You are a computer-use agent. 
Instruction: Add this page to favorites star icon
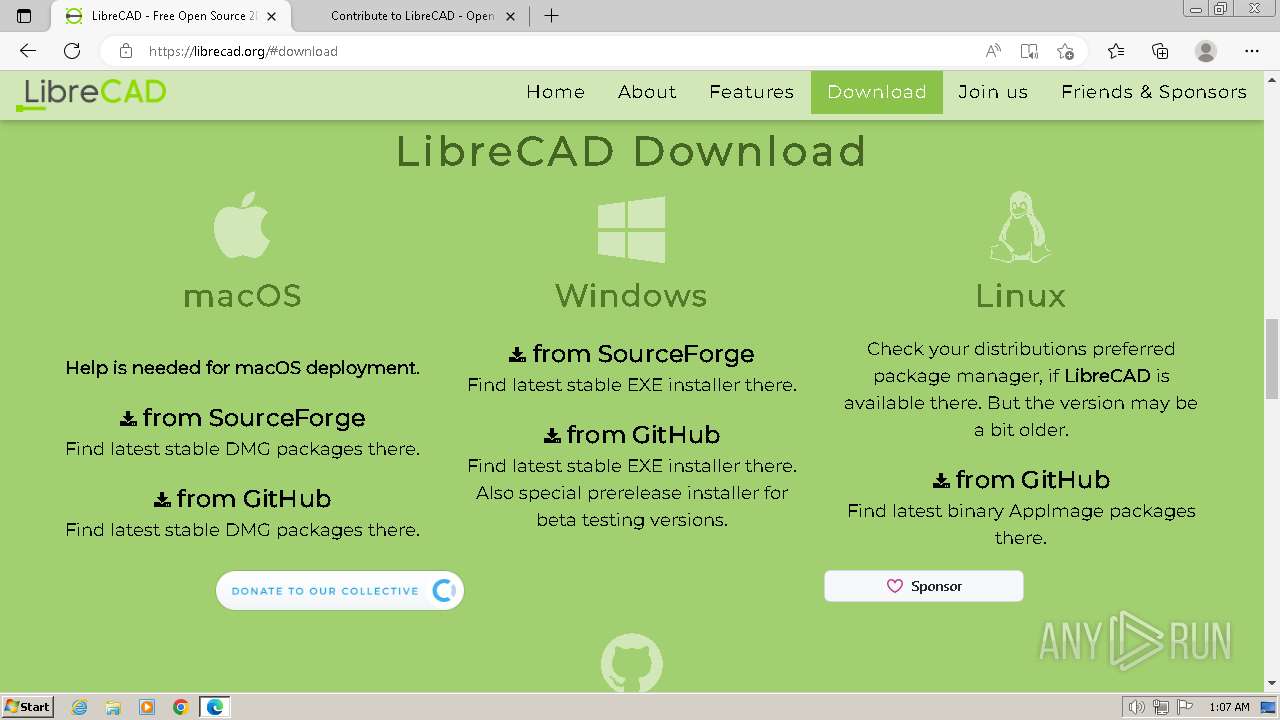coord(1066,51)
